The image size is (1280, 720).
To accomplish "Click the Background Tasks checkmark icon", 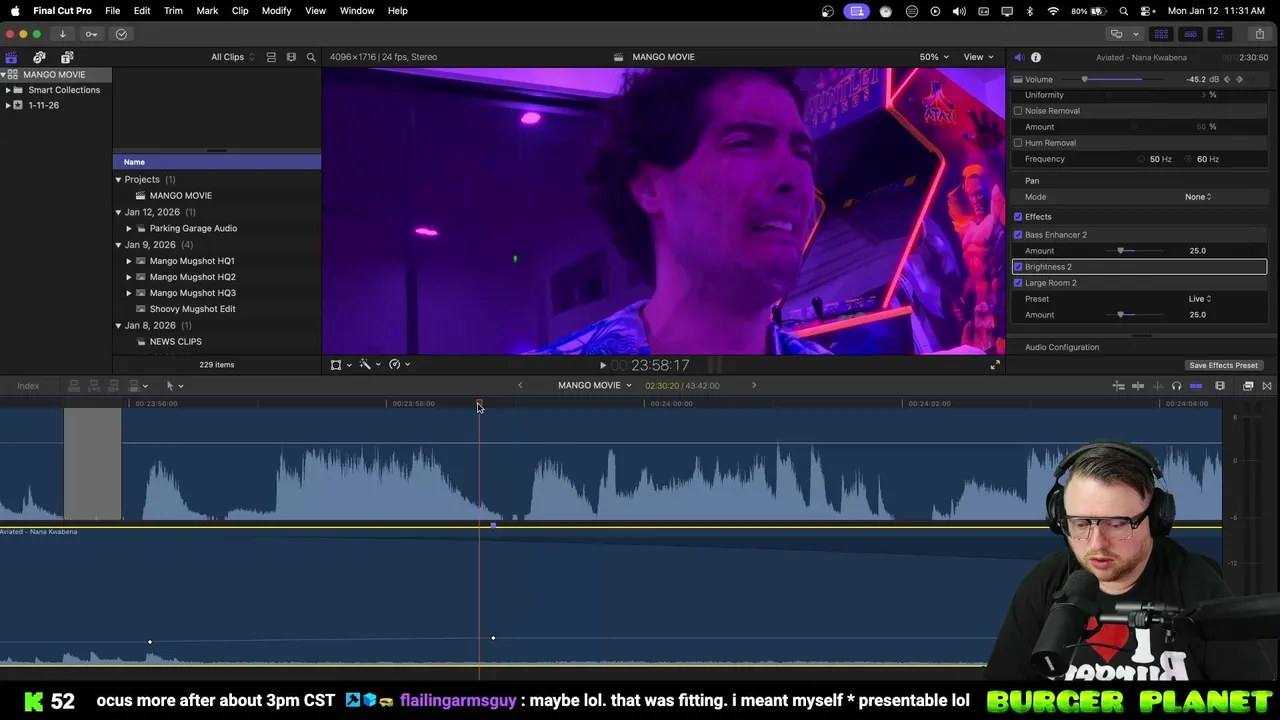I will coord(121,34).
